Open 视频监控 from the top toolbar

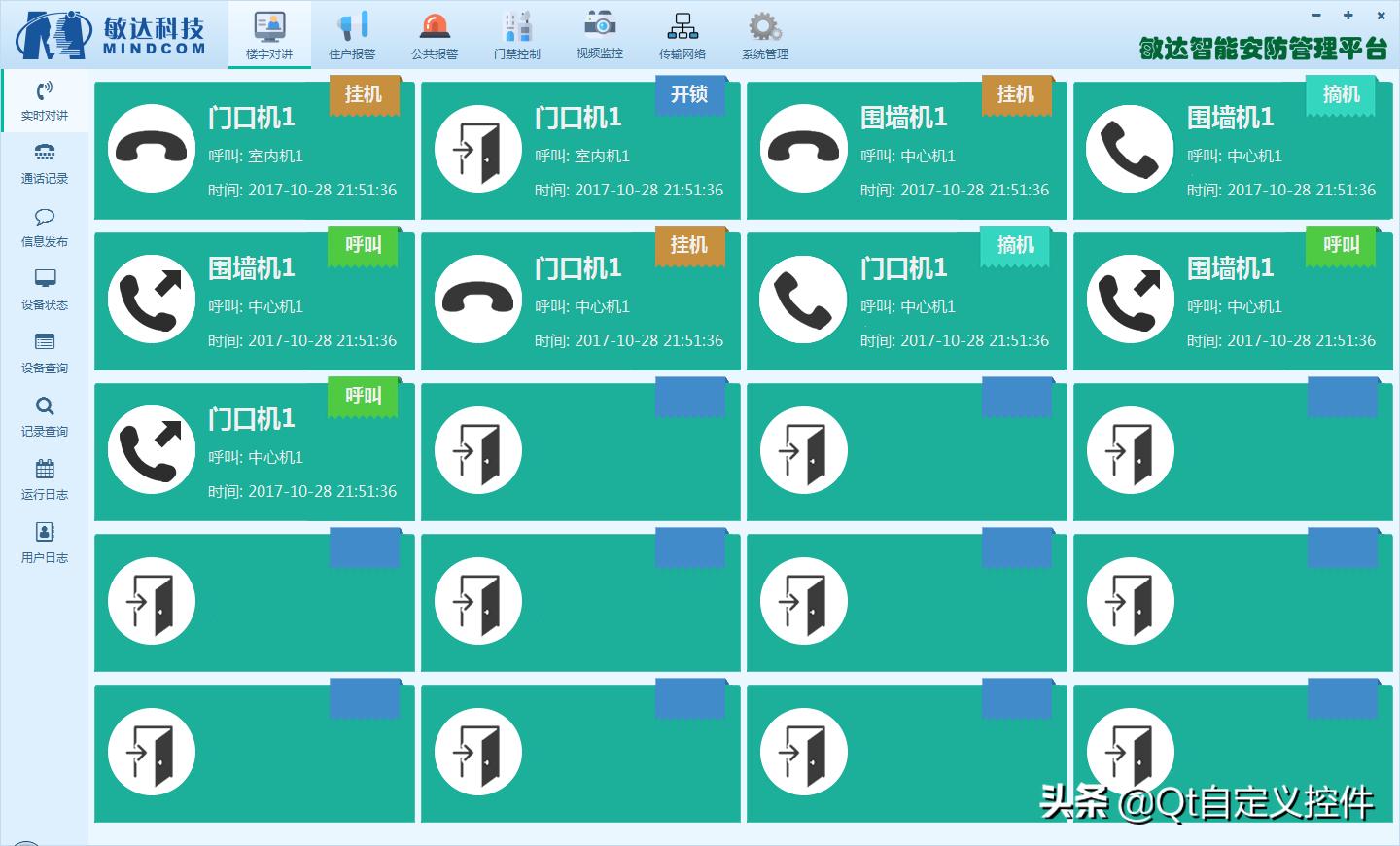(599, 32)
